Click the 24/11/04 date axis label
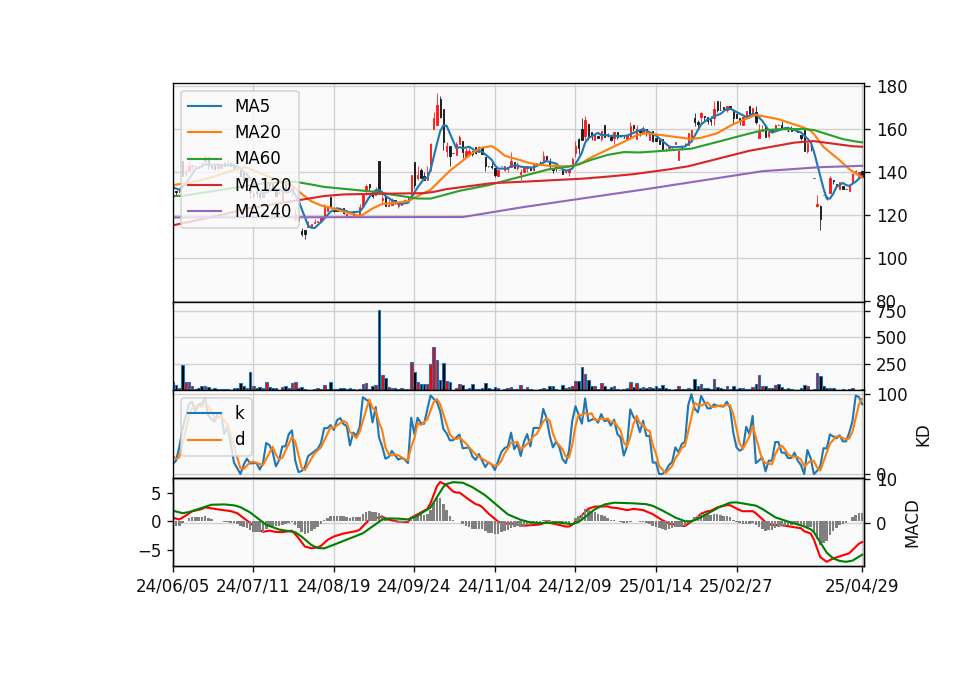960x690 pixels. [494, 586]
